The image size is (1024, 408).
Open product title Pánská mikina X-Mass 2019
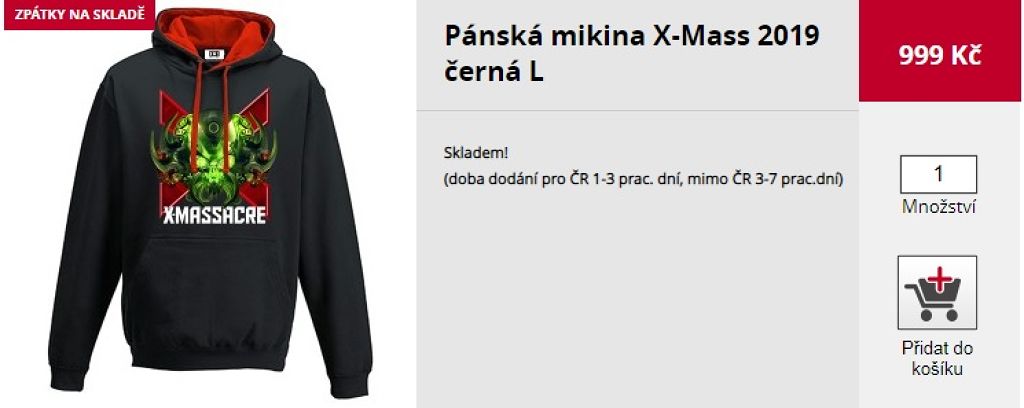[632, 35]
